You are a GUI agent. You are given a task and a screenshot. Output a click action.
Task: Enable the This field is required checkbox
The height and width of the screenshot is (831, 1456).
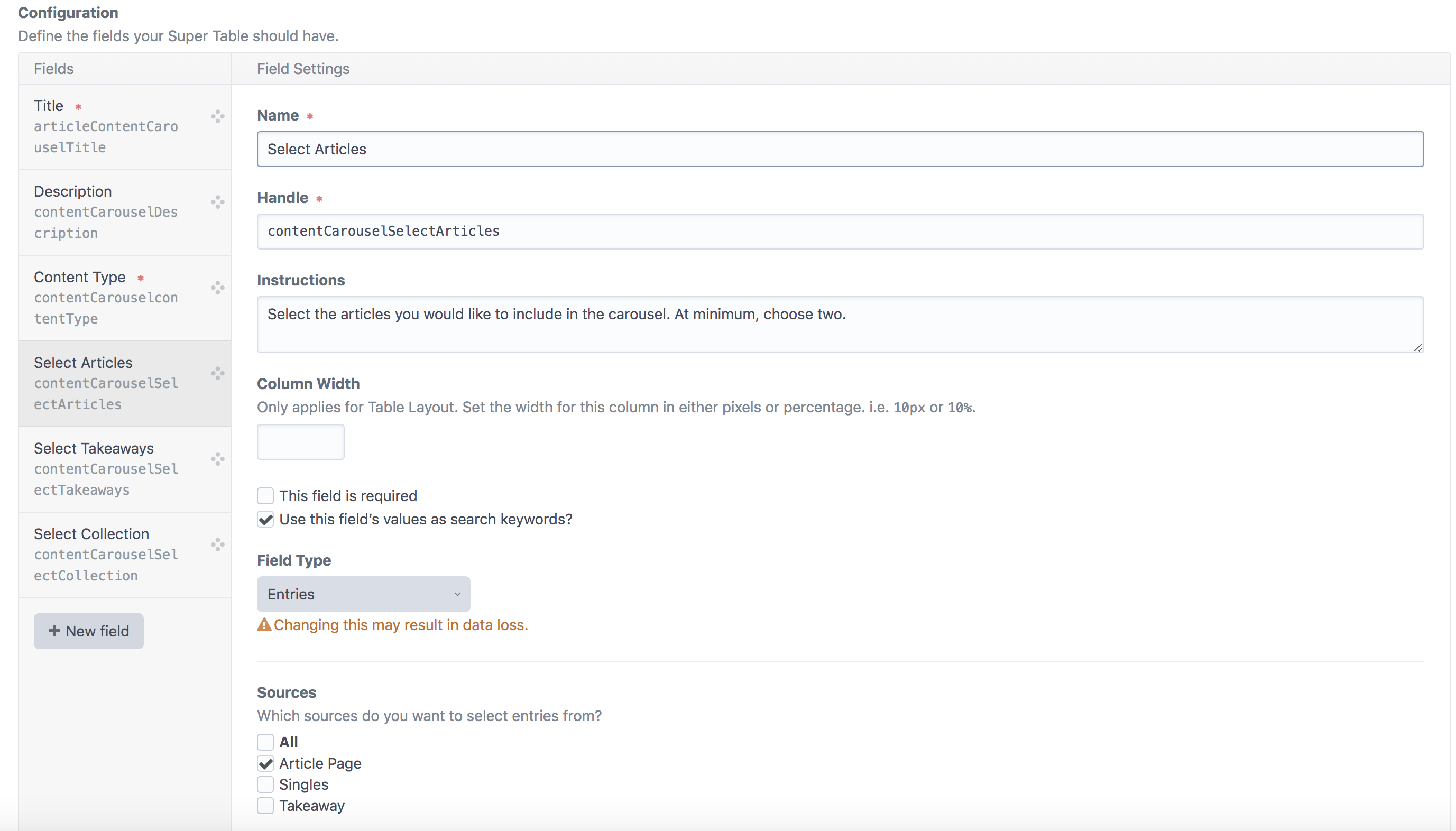[x=265, y=495]
